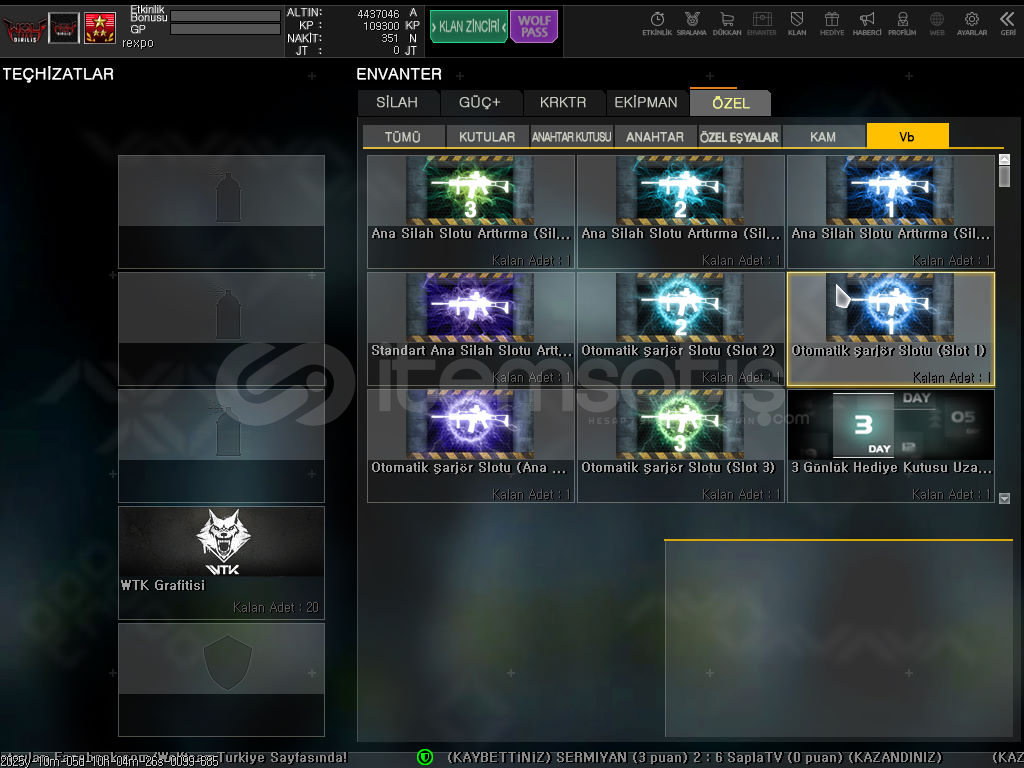1024x768 pixels.
Task: Click the GP progress bar
Action: pyautogui.click(x=225, y=29)
